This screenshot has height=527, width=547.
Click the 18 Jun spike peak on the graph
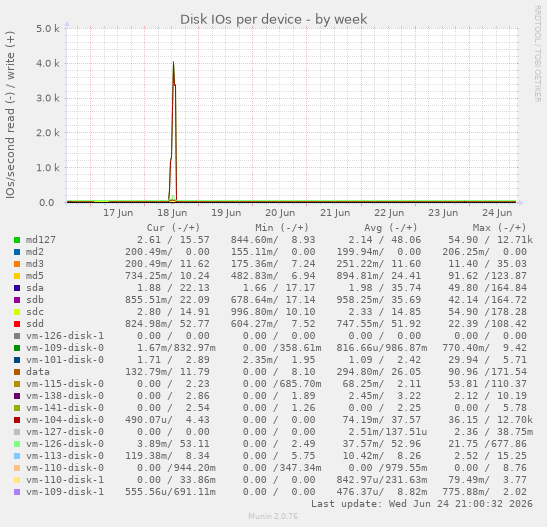[173, 63]
